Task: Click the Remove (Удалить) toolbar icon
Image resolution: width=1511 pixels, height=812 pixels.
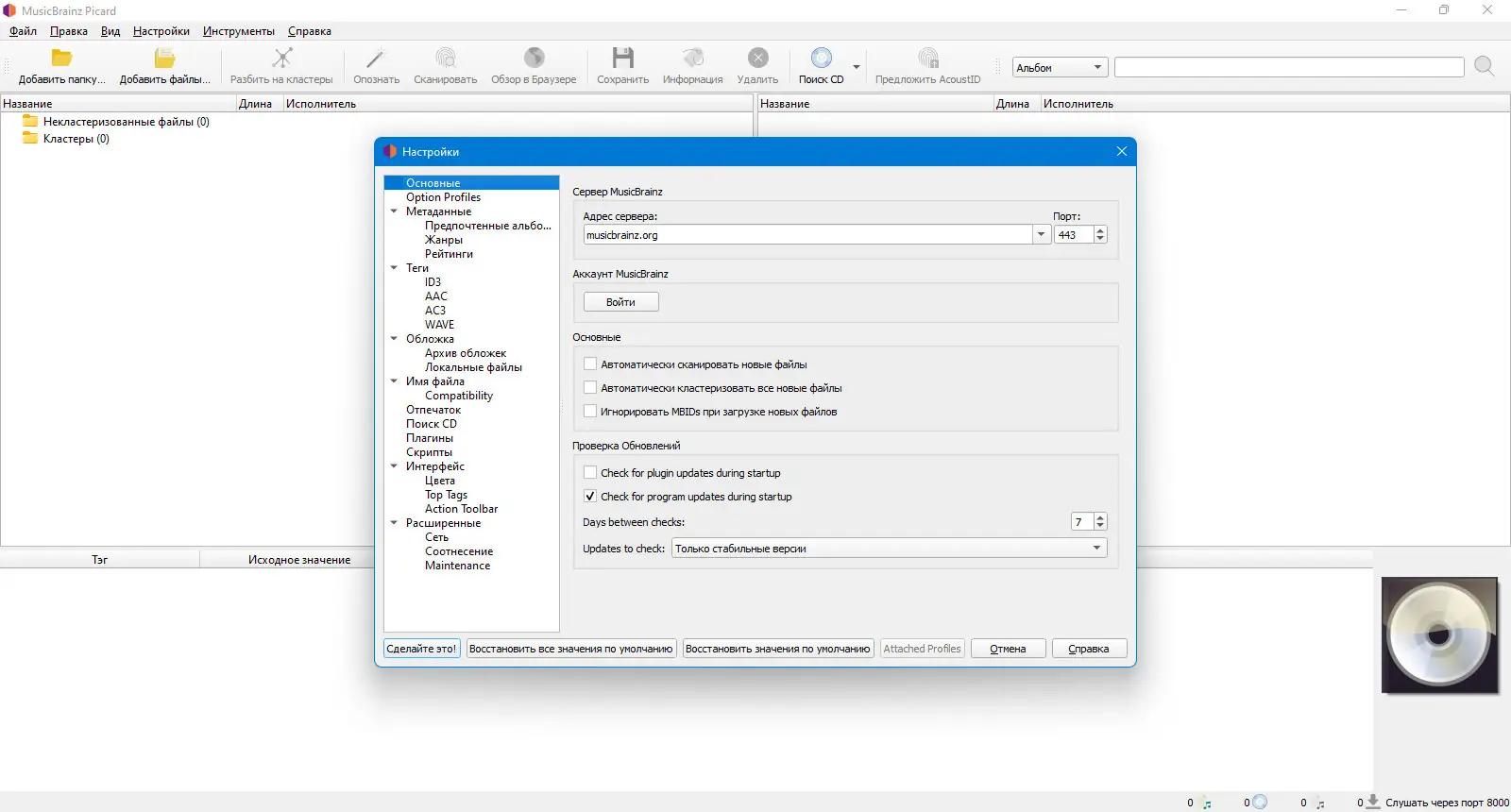Action: tap(757, 59)
